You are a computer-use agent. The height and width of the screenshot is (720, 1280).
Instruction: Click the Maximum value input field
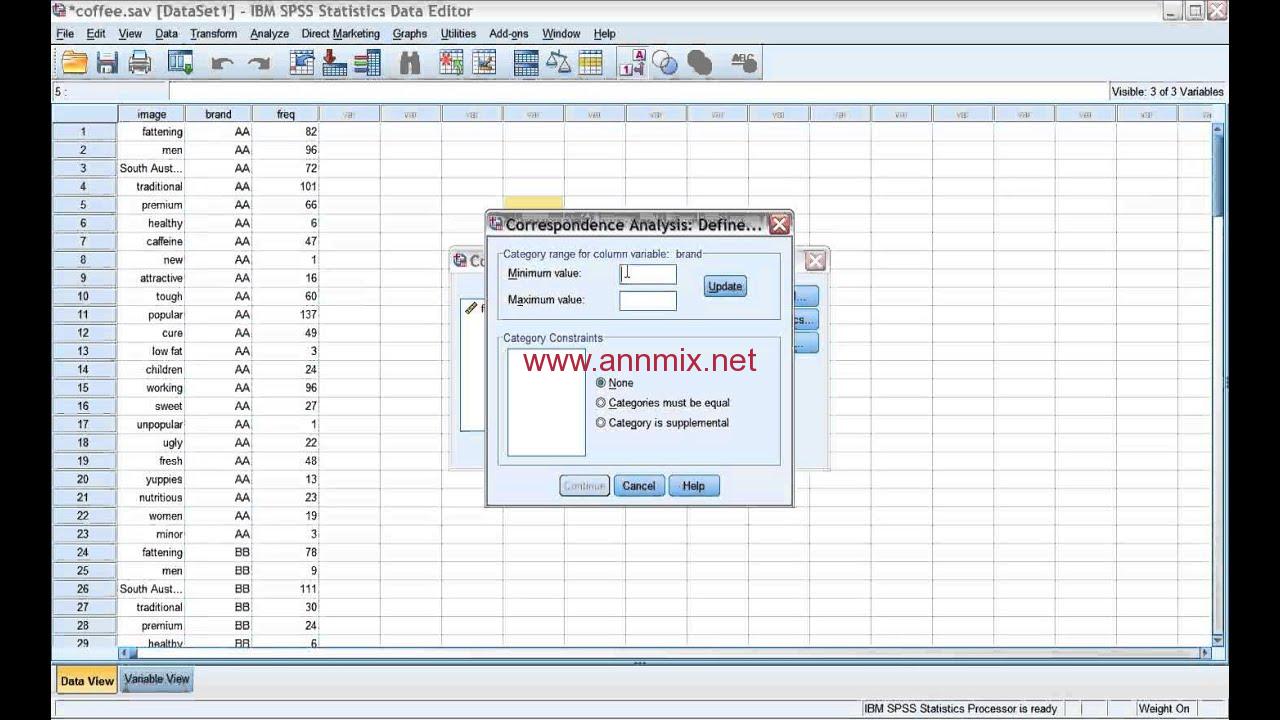(648, 300)
